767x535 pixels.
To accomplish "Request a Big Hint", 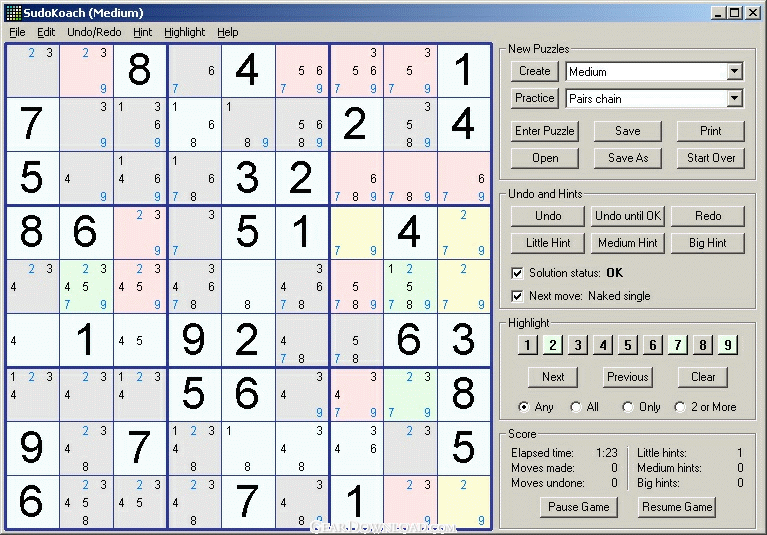I will (708, 243).
